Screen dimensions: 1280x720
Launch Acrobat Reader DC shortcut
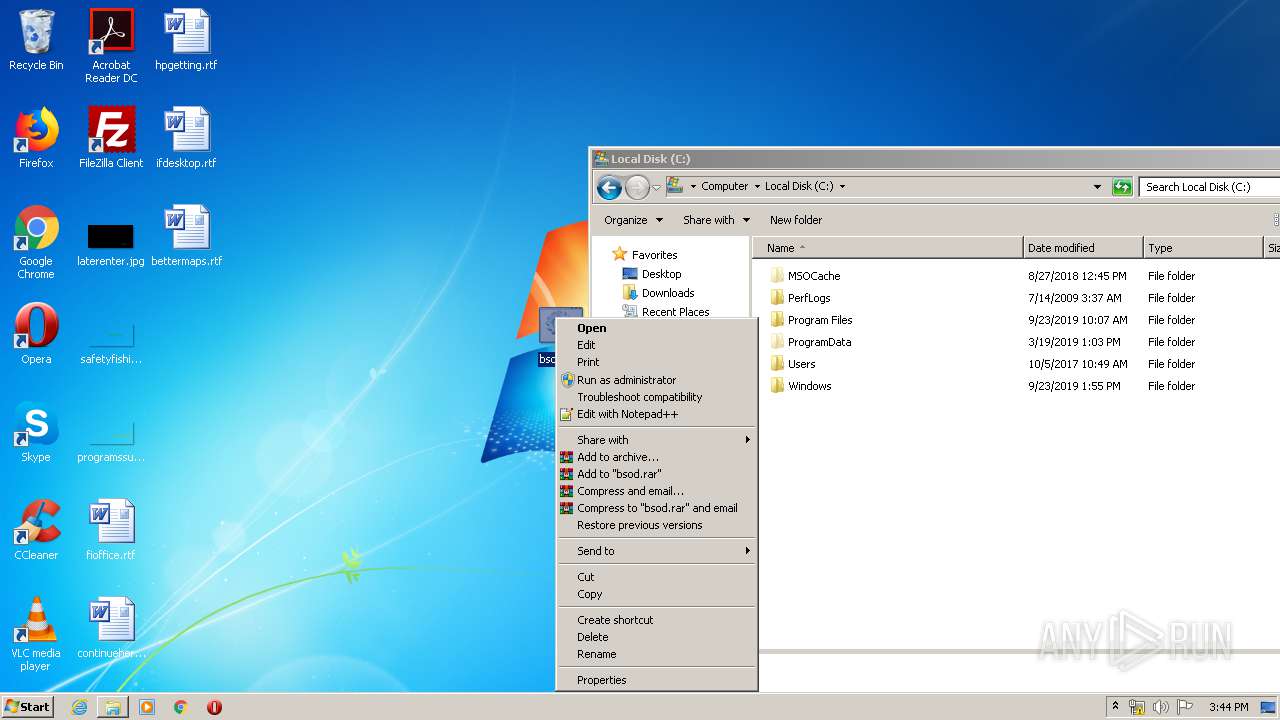(111, 47)
